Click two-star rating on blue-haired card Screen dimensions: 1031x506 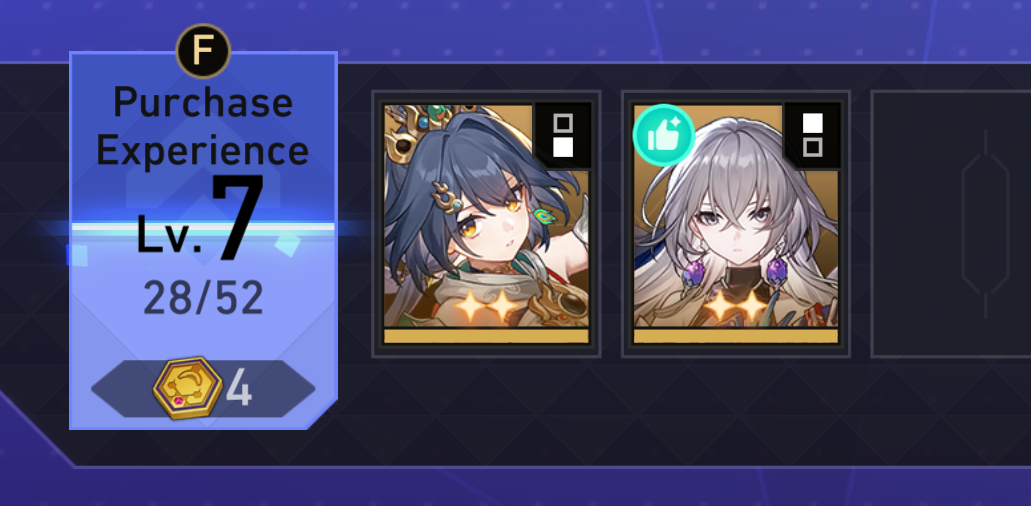(487, 306)
